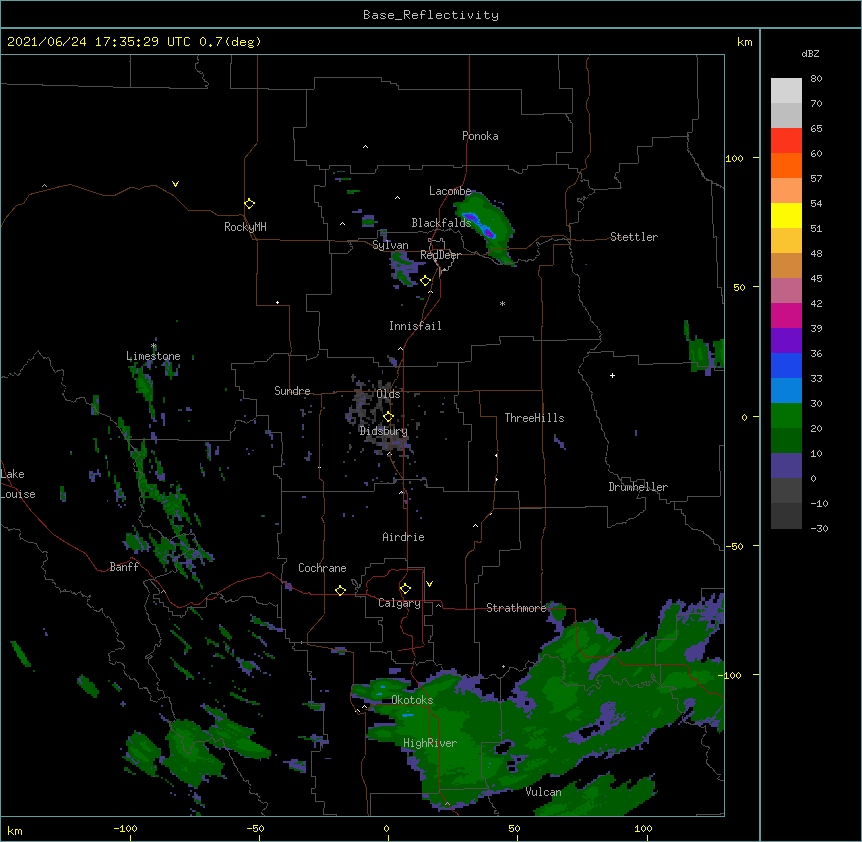Screen dimensions: 862x842
Task: Click the Base_Reflectivity title
Action: coord(431,15)
